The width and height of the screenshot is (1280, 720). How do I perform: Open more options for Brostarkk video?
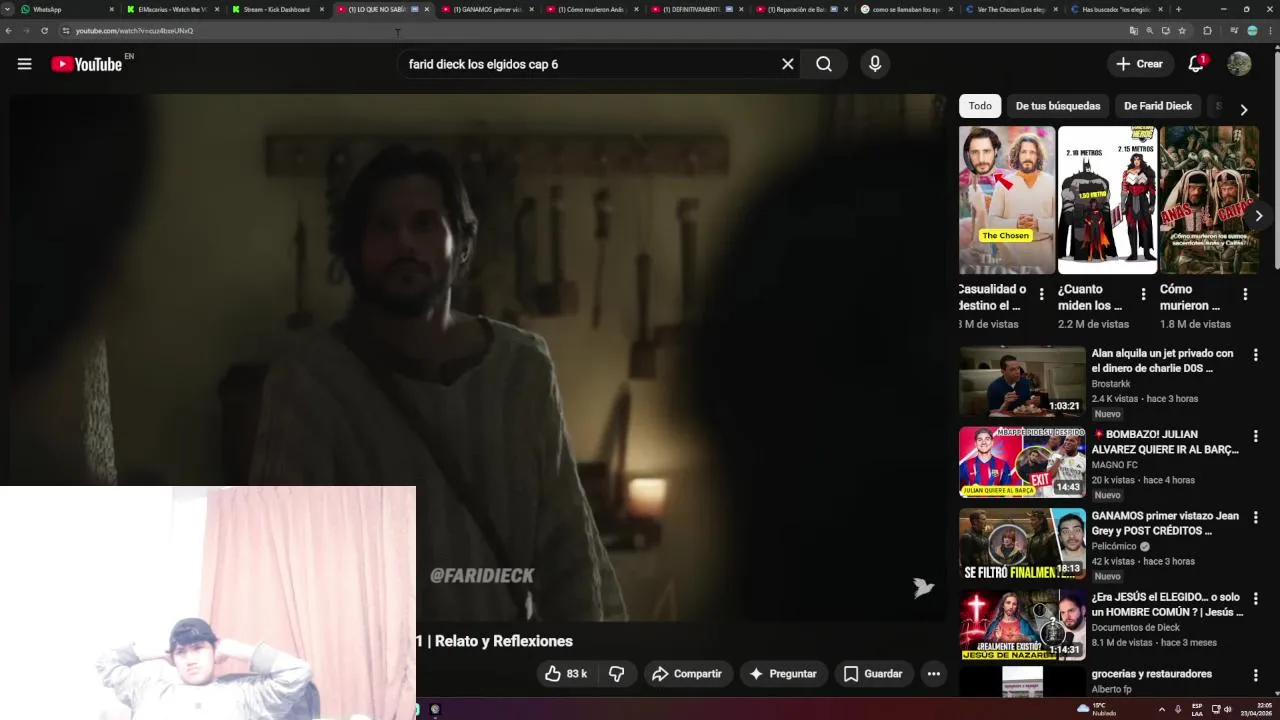[x=1255, y=355]
